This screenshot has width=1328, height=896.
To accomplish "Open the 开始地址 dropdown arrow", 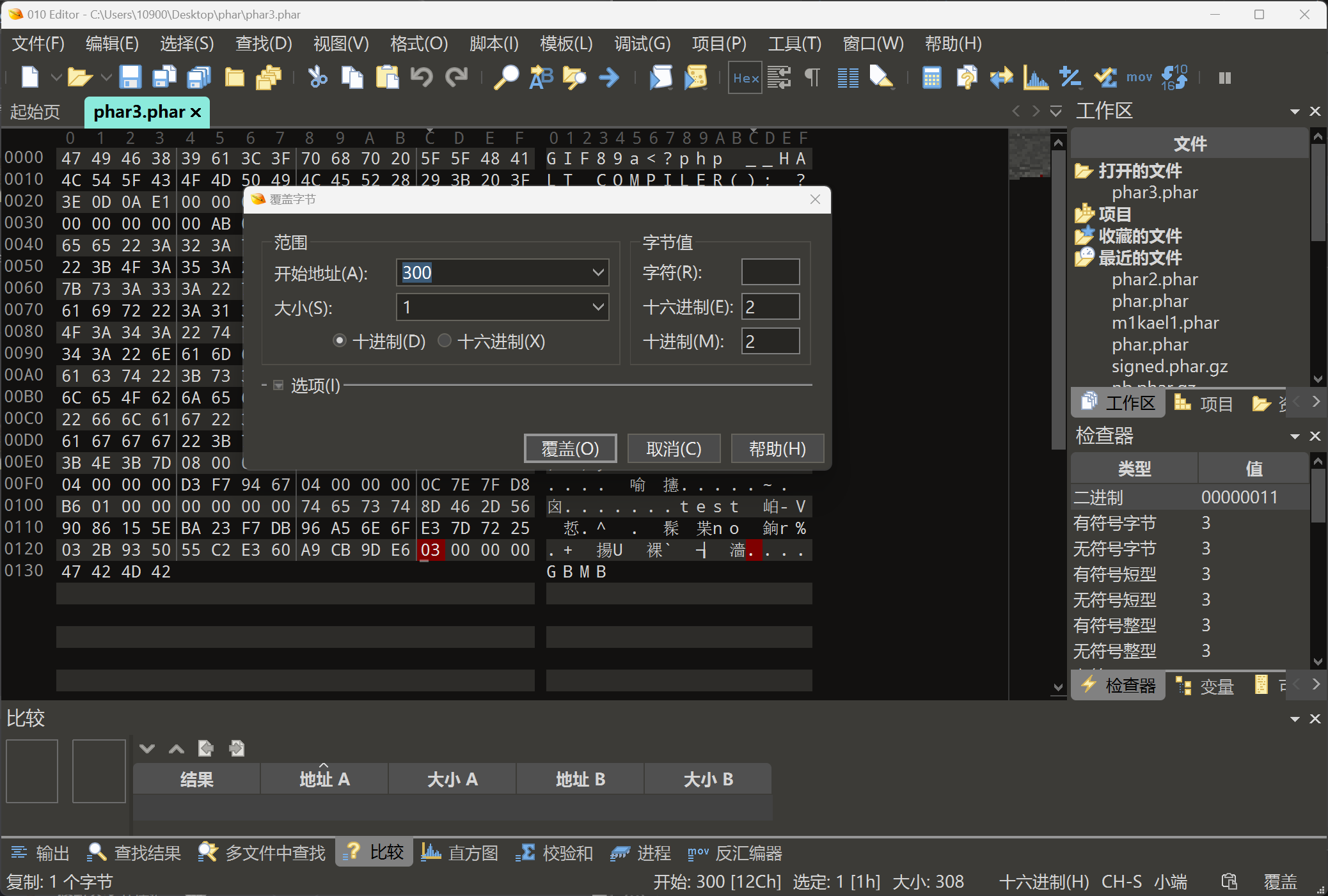I will [x=598, y=273].
